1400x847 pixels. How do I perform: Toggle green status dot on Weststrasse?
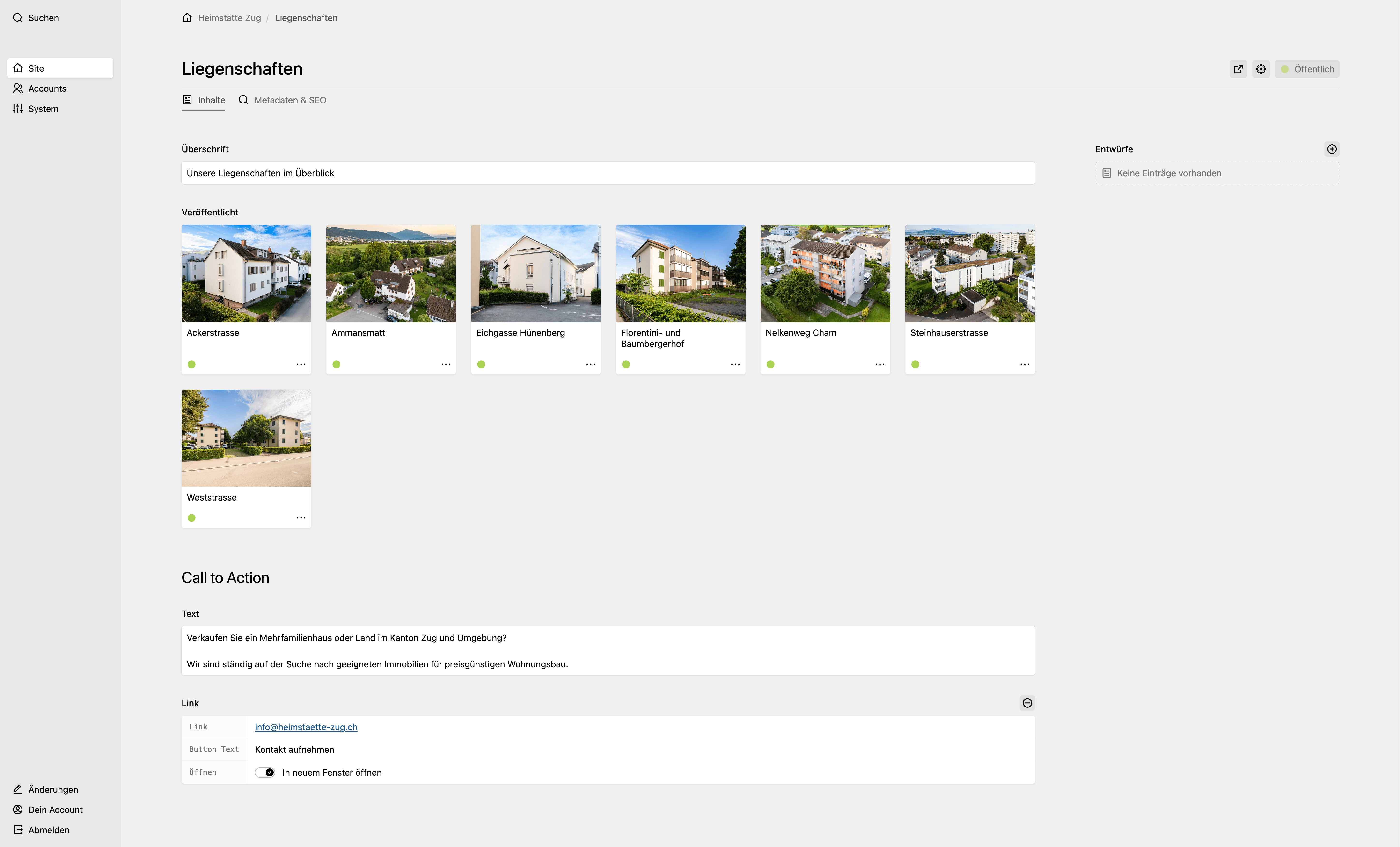[x=191, y=518]
